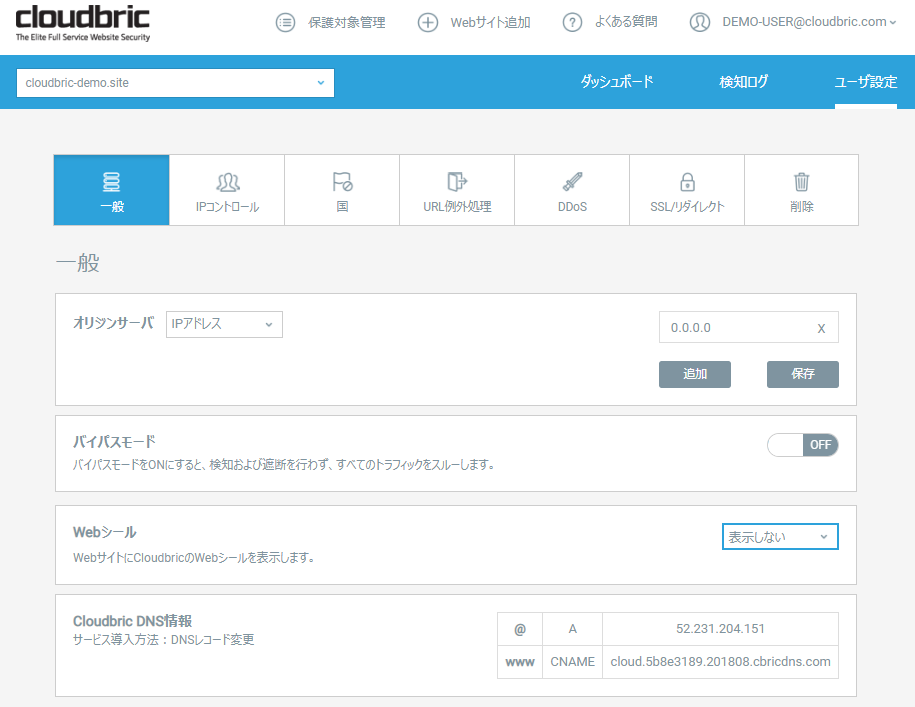Click the バイパスモード heading
This screenshot has width=915, height=707.
coord(114,442)
